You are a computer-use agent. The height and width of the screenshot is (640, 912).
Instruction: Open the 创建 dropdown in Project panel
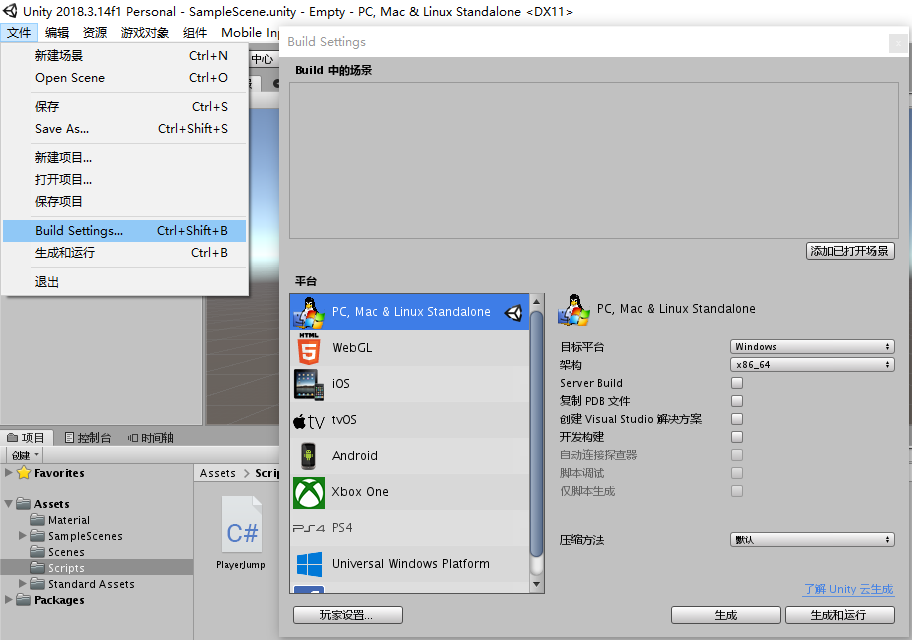(24, 455)
